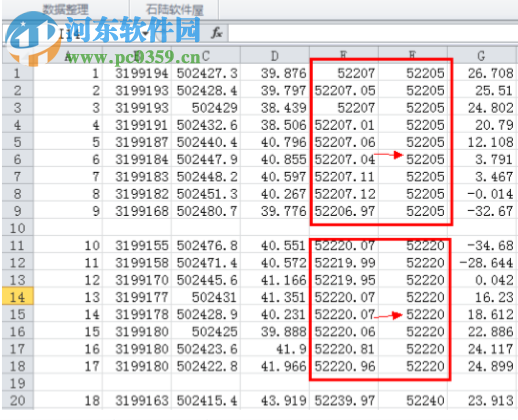Screen dimensions: 518x420
Task: Click cell containing 52207.12
Action: click(x=344, y=194)
